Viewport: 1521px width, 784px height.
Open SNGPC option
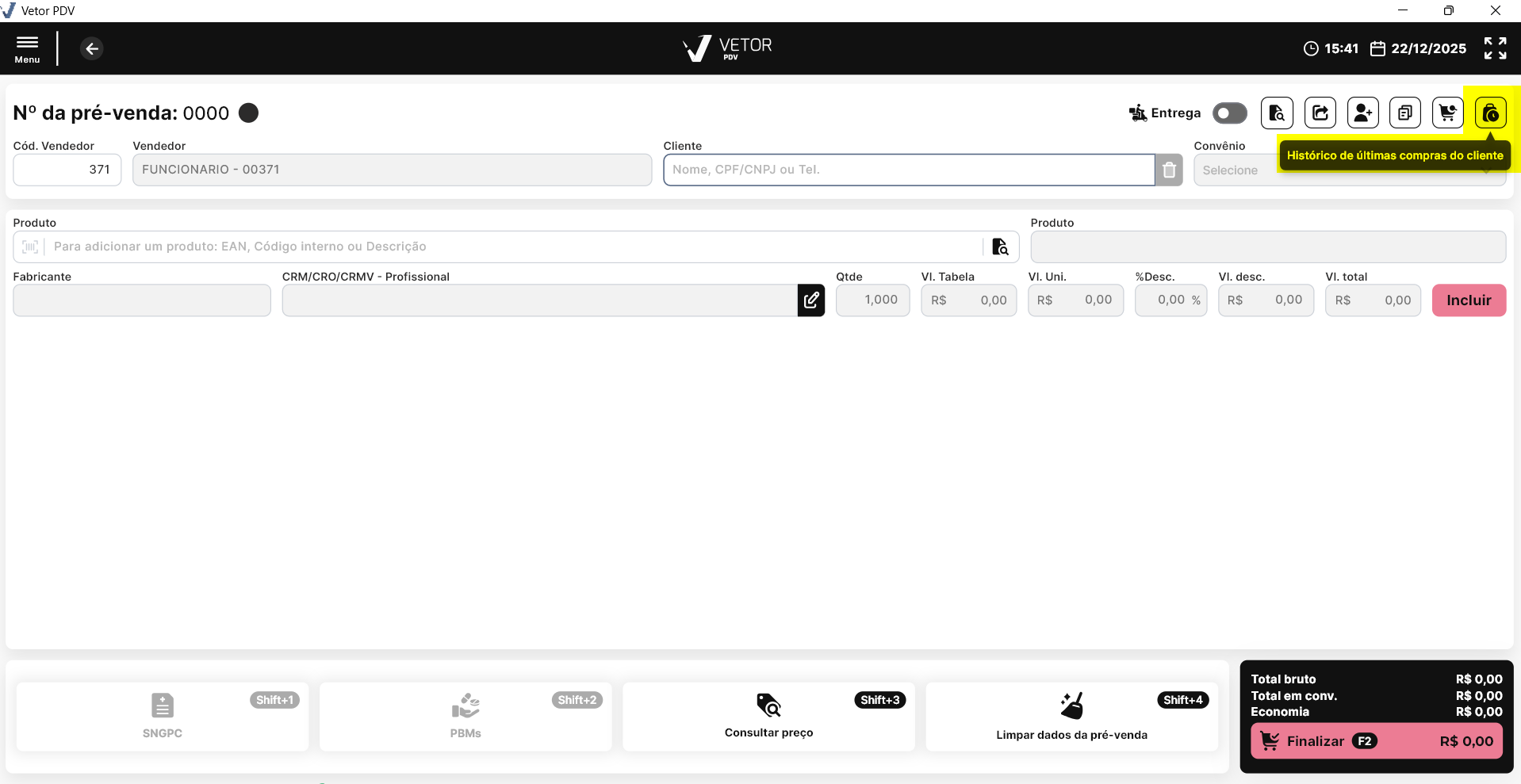[163, 717]
